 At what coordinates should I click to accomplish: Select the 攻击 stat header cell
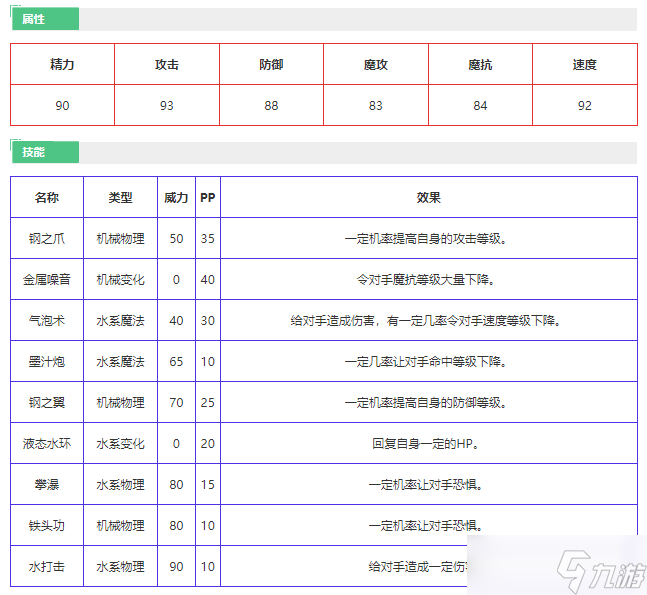(167, 64)
